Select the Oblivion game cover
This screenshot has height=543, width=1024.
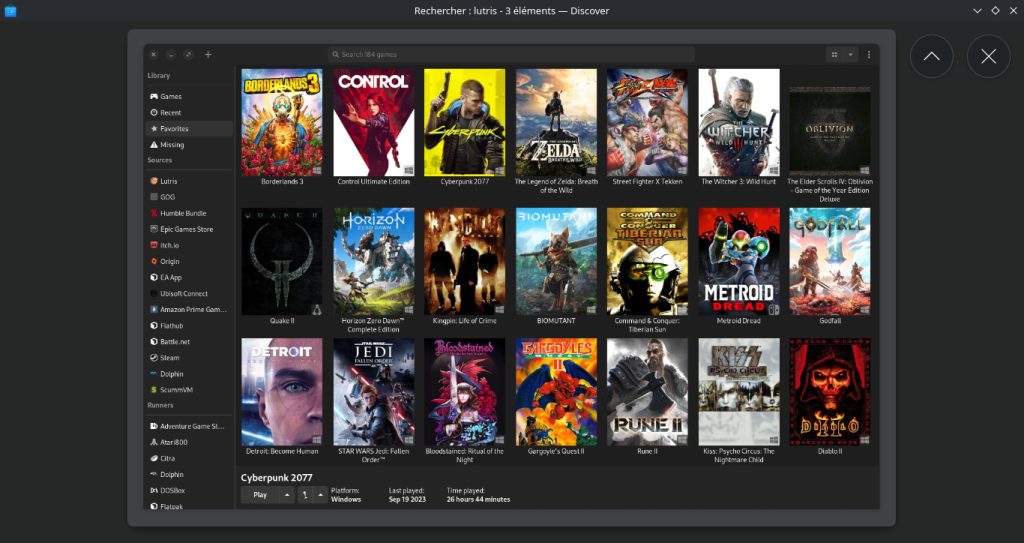coord(829,131)
